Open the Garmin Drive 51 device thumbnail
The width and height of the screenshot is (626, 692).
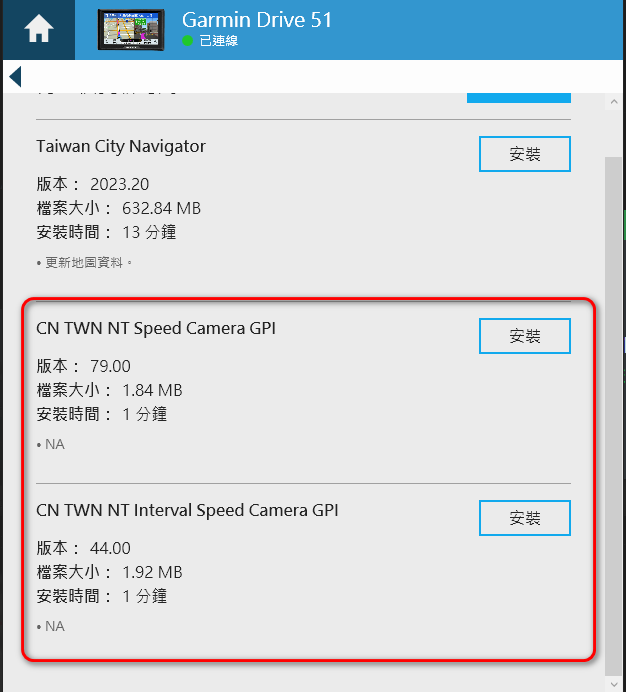click(x=131, y=30)
